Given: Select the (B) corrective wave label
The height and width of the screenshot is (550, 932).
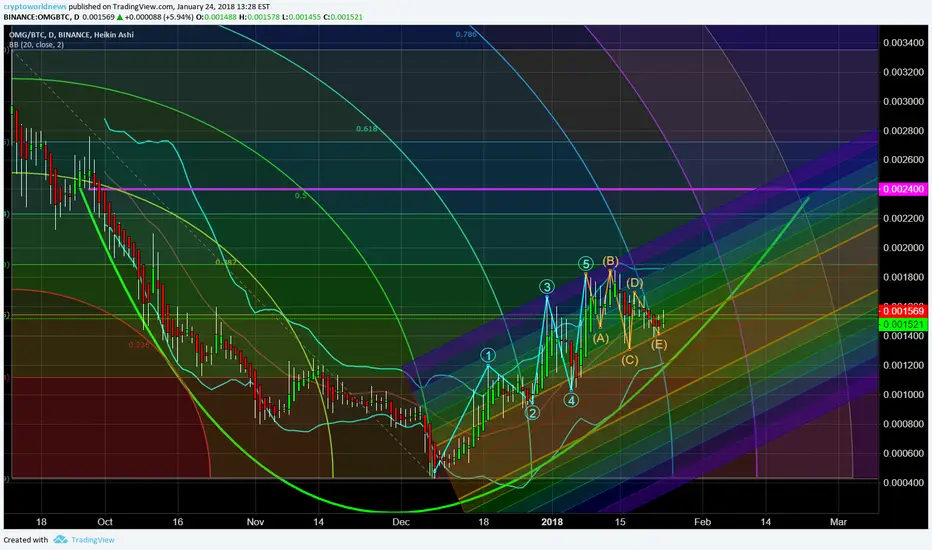Looking at the screenshot, I should (610, 261).
